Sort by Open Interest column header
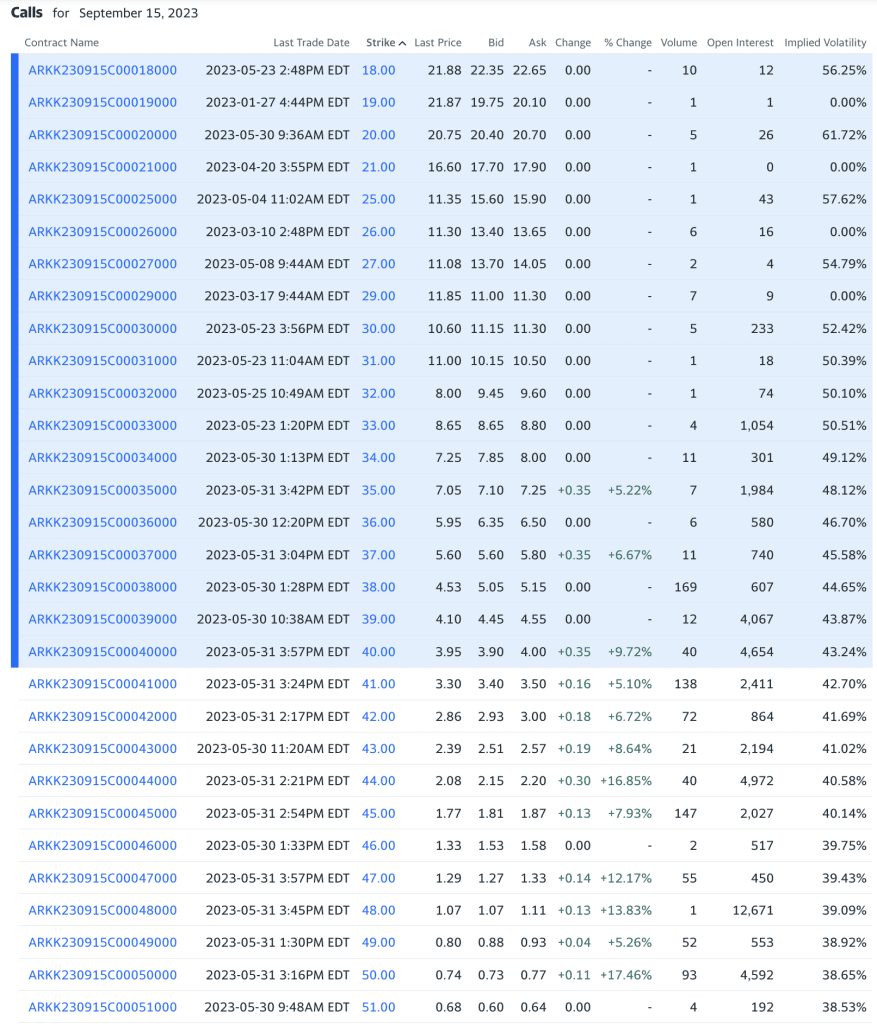 pos(740,42)
